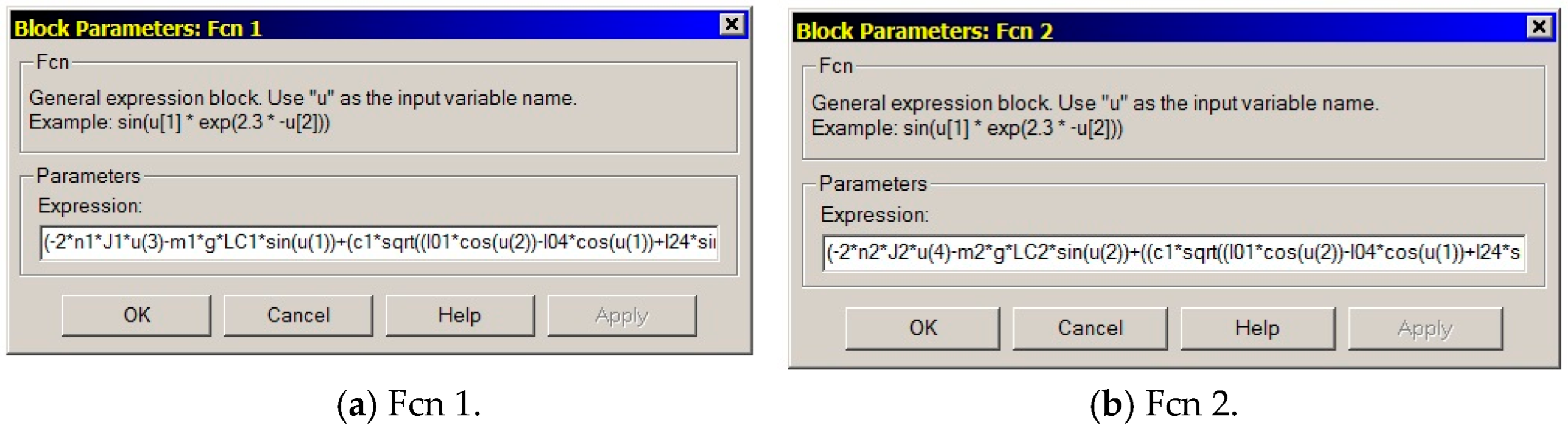
Task: Confirm Fcn 2 dialog with OK
Action: click(x=922, y=328)
